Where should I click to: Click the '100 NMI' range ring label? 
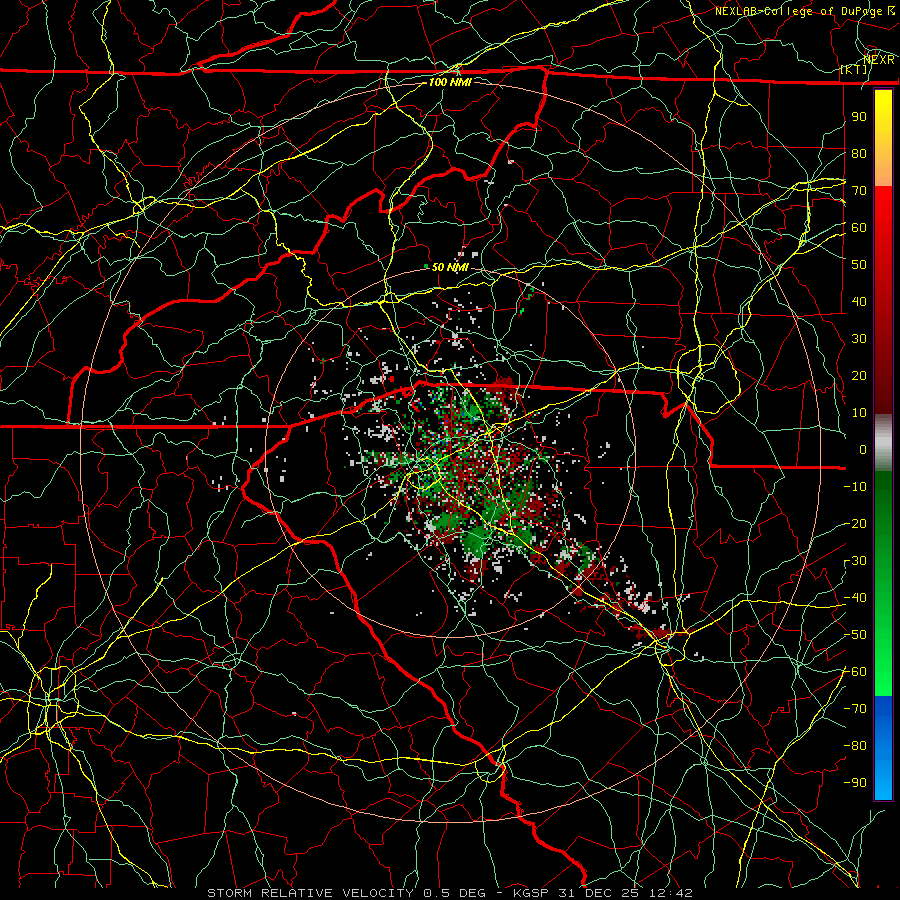450,82
